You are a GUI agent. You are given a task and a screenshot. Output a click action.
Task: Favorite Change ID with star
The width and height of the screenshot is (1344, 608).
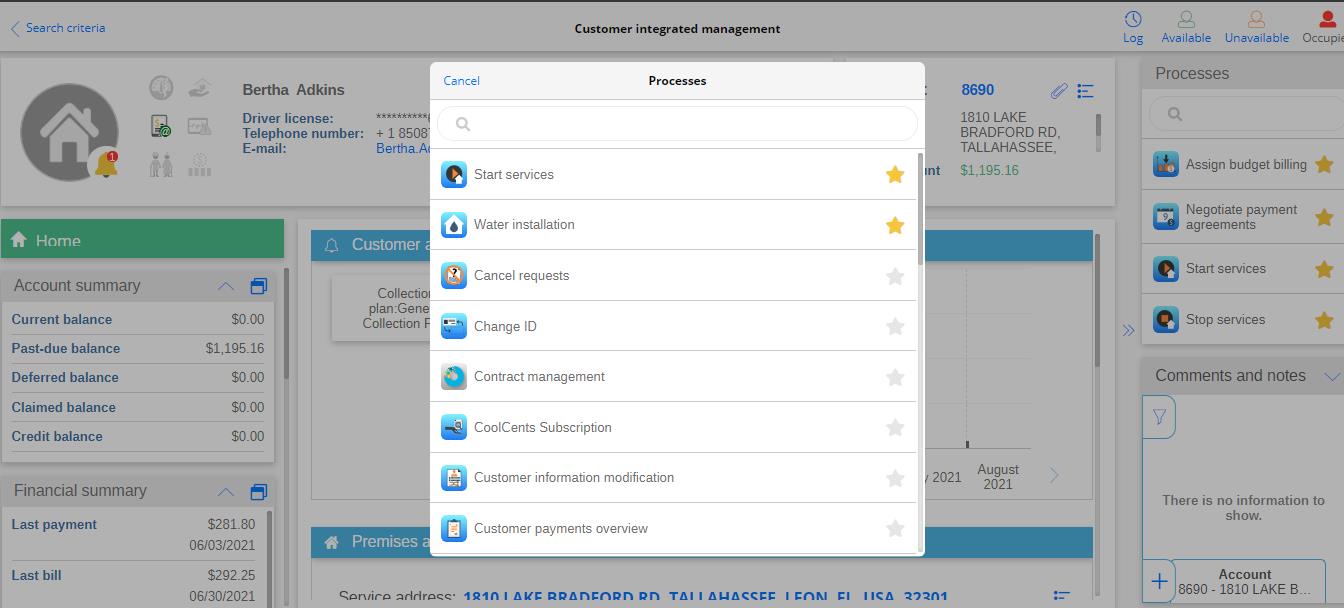(895, 326)
